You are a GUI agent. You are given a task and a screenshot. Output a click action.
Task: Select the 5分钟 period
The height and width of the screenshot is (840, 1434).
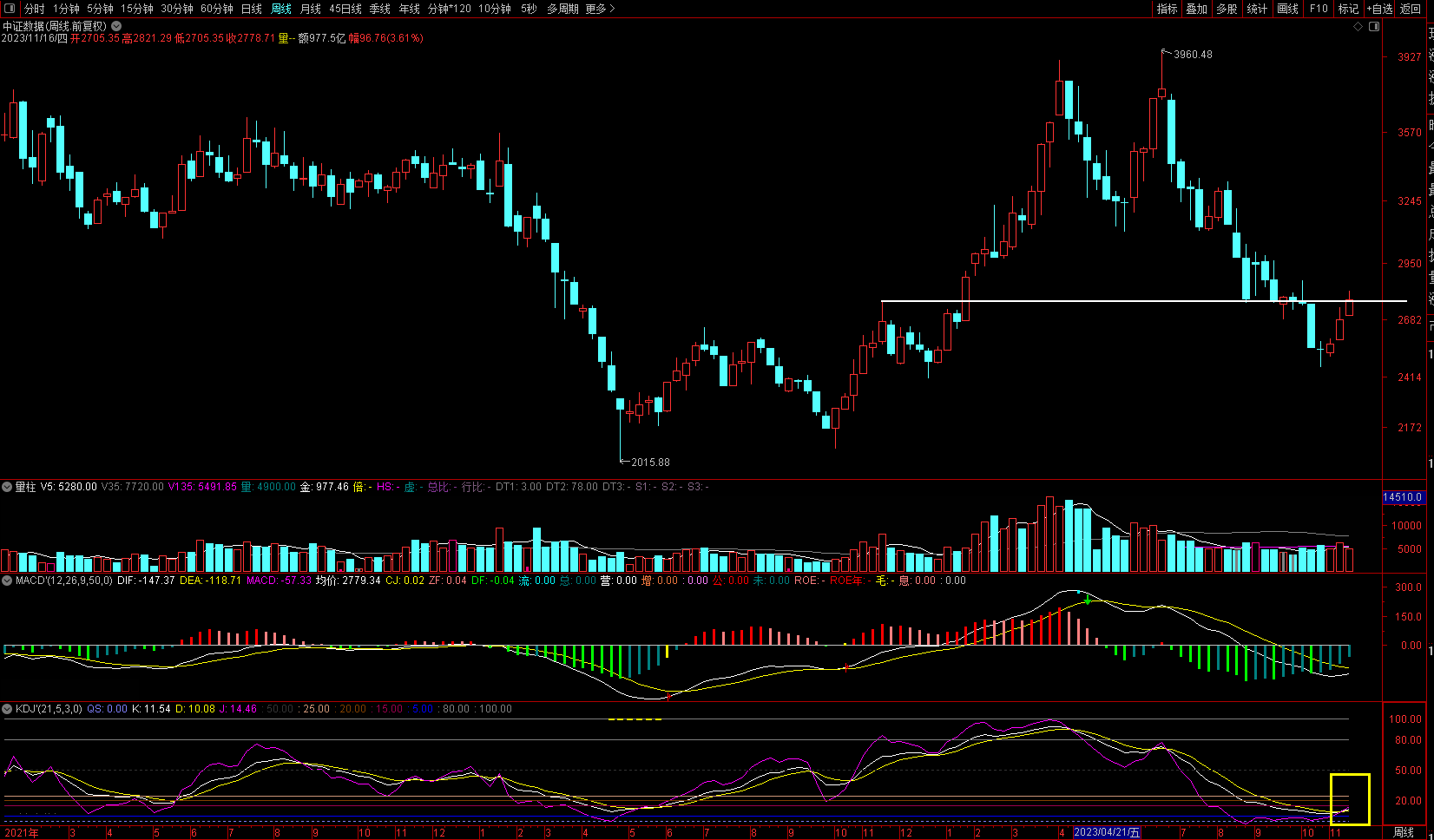point(100,9)
